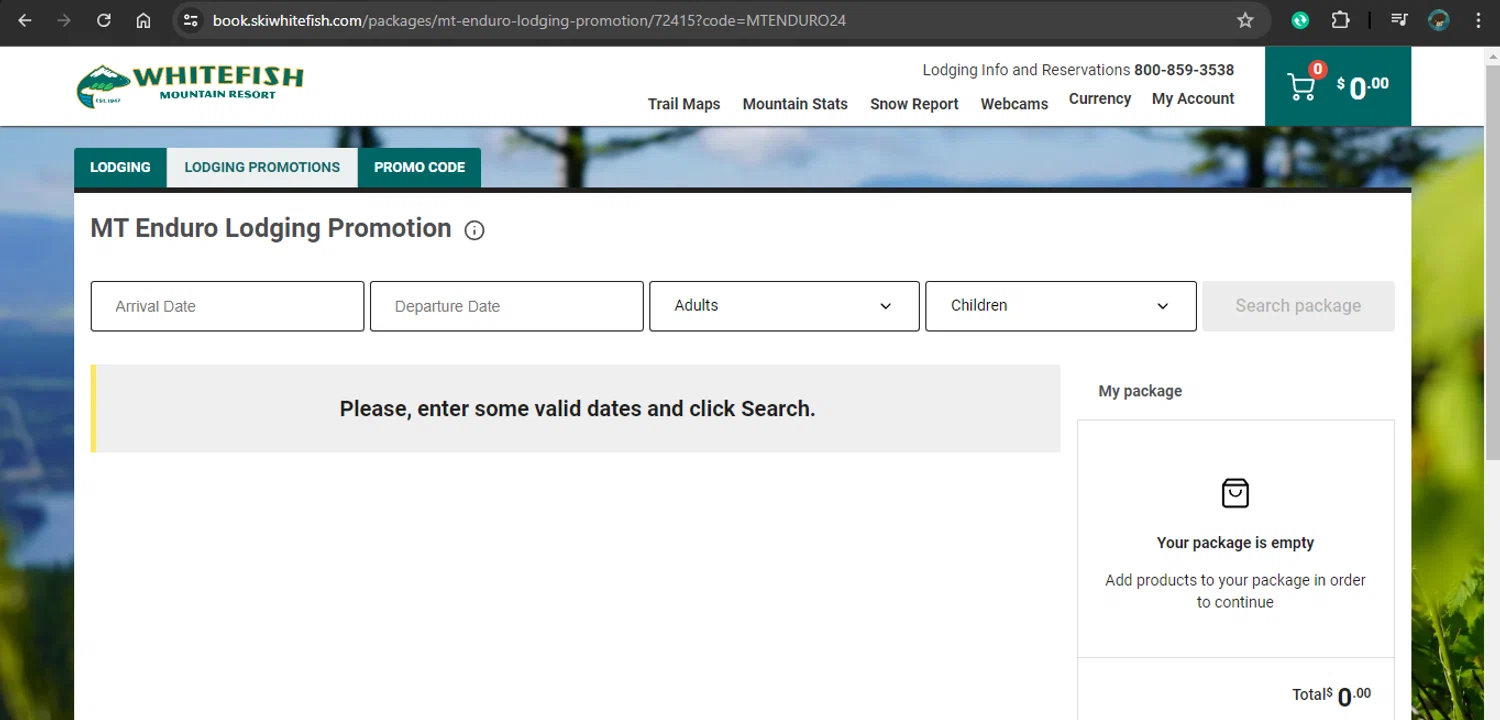Screen dimensions: 1500x720
Task: Click 'Your package is empty' text
Action: point(1235,543)
